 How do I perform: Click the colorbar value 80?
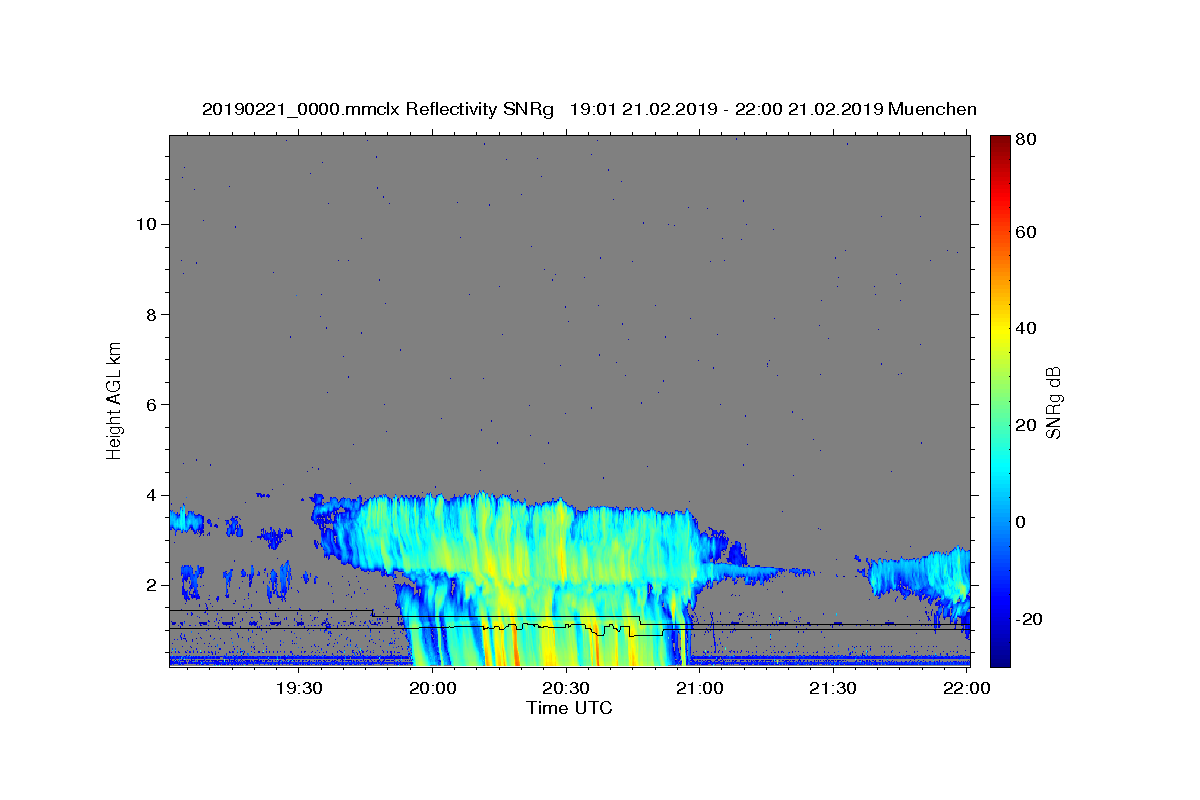coord(1027,140)
